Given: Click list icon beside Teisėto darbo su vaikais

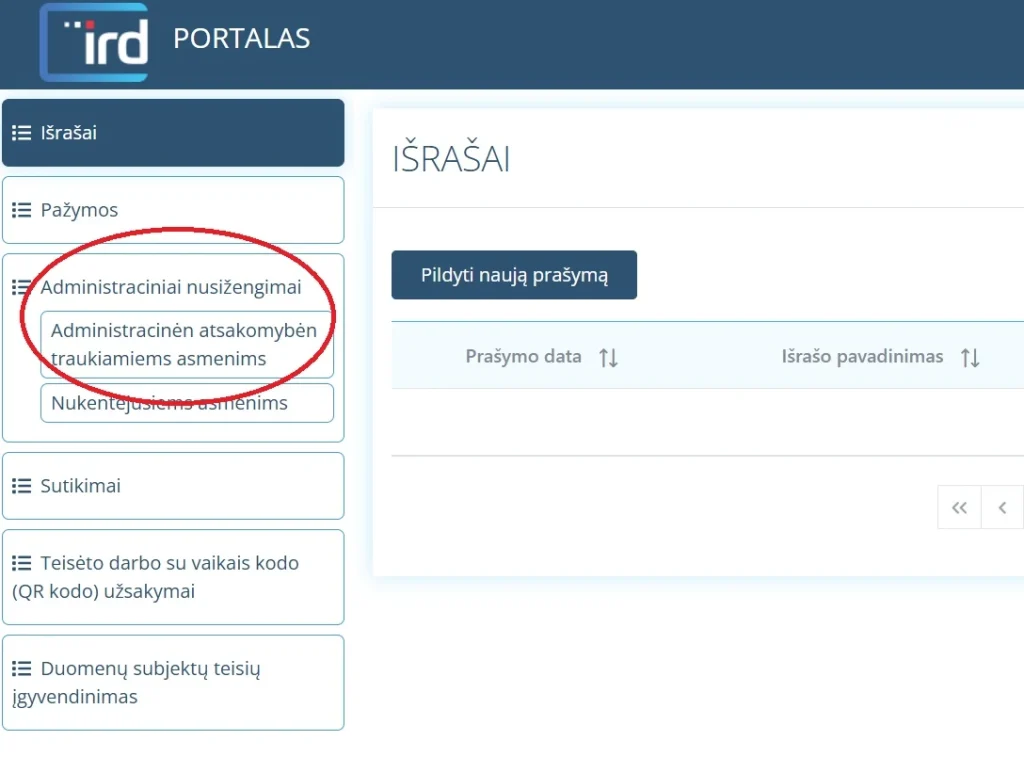Looking at the screenshot, I should (x=21, y=563).
